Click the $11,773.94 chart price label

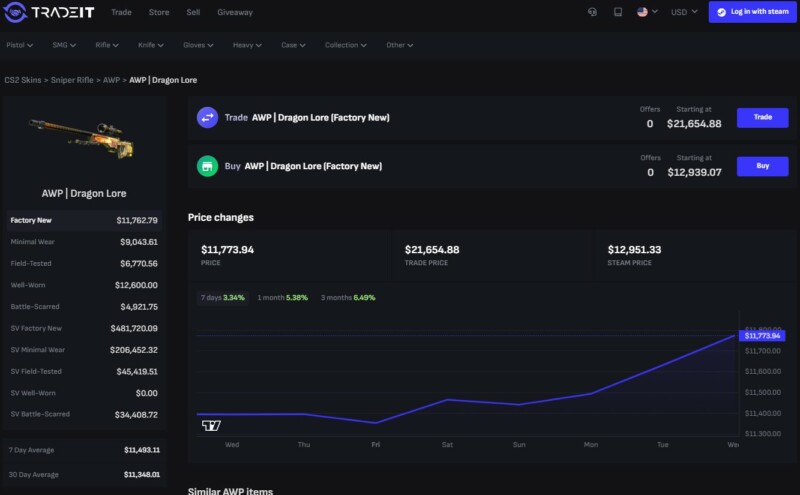pos(762,336)
